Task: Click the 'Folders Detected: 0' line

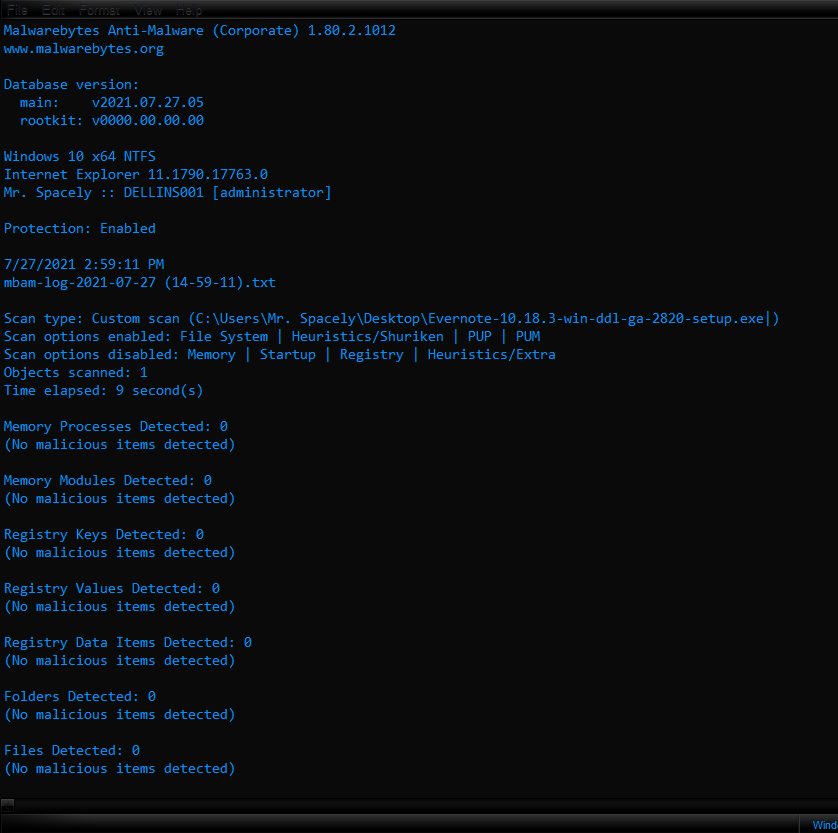Action: point(80,696)
